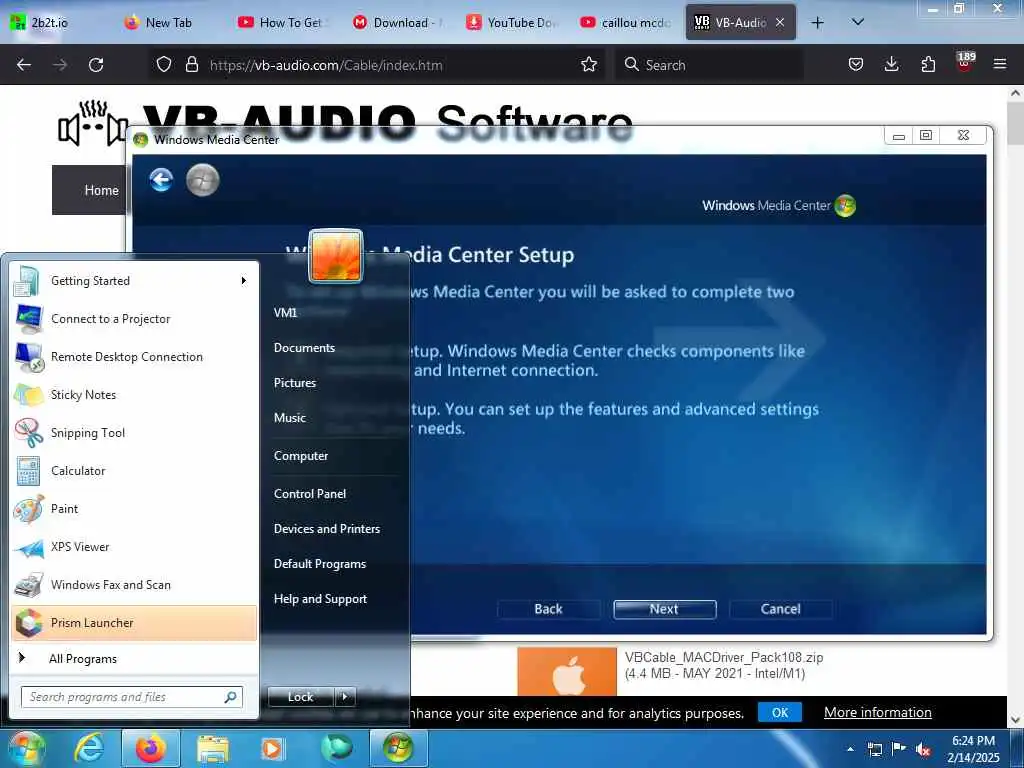
Task: Open Connect to a Projector
Action: (134, 319)
